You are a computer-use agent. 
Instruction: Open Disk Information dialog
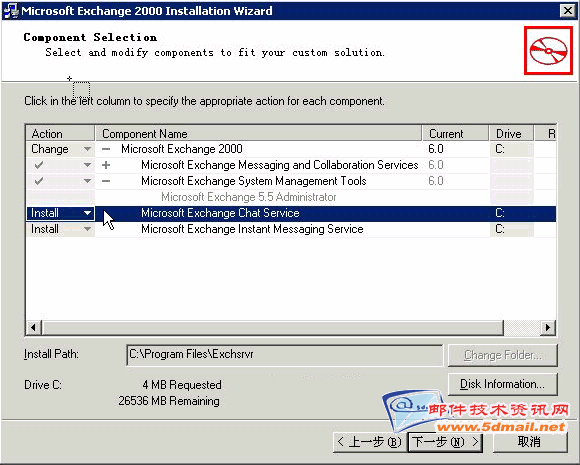[503, 384]
